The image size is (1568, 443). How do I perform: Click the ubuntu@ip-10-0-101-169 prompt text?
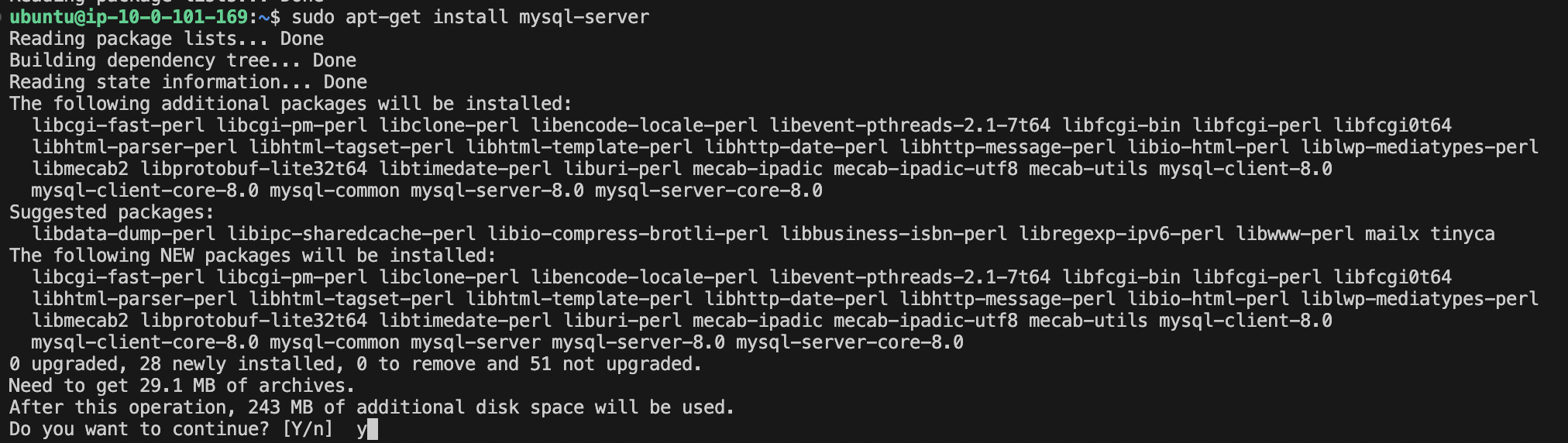point(129,17)
